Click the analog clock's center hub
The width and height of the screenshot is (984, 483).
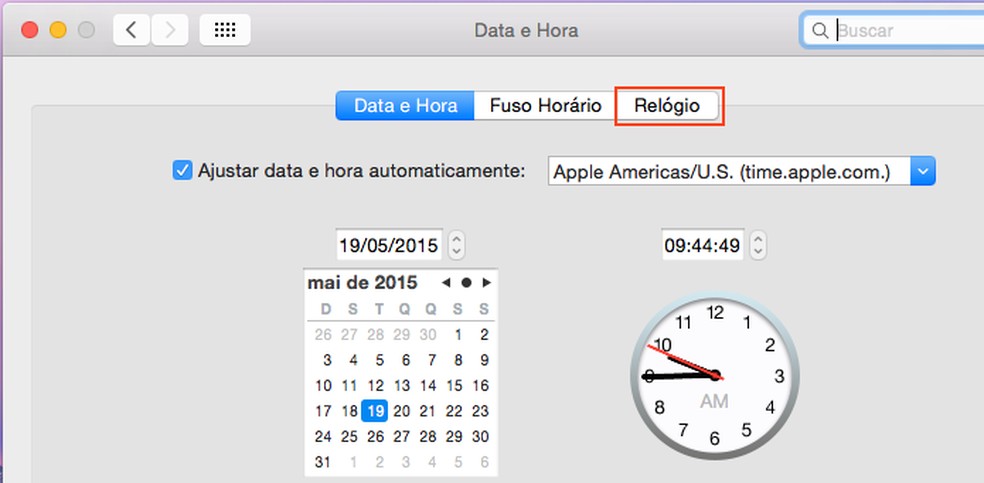click(x=715, y=375)
